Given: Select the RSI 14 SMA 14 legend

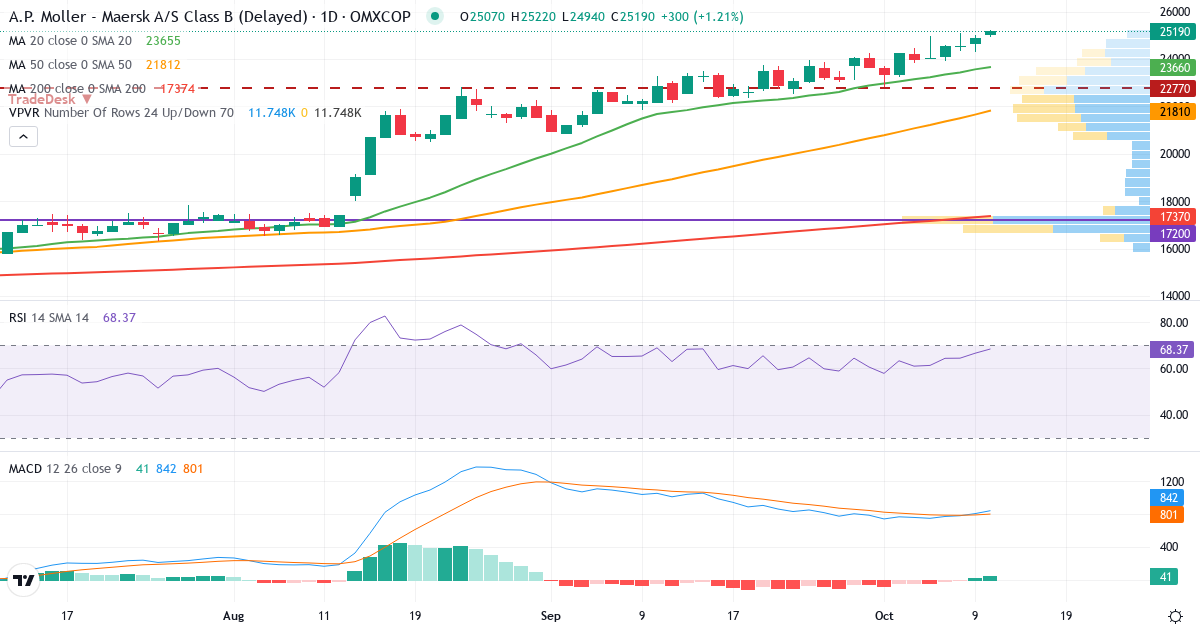Looking at the screenshot, I should [49, 317].
